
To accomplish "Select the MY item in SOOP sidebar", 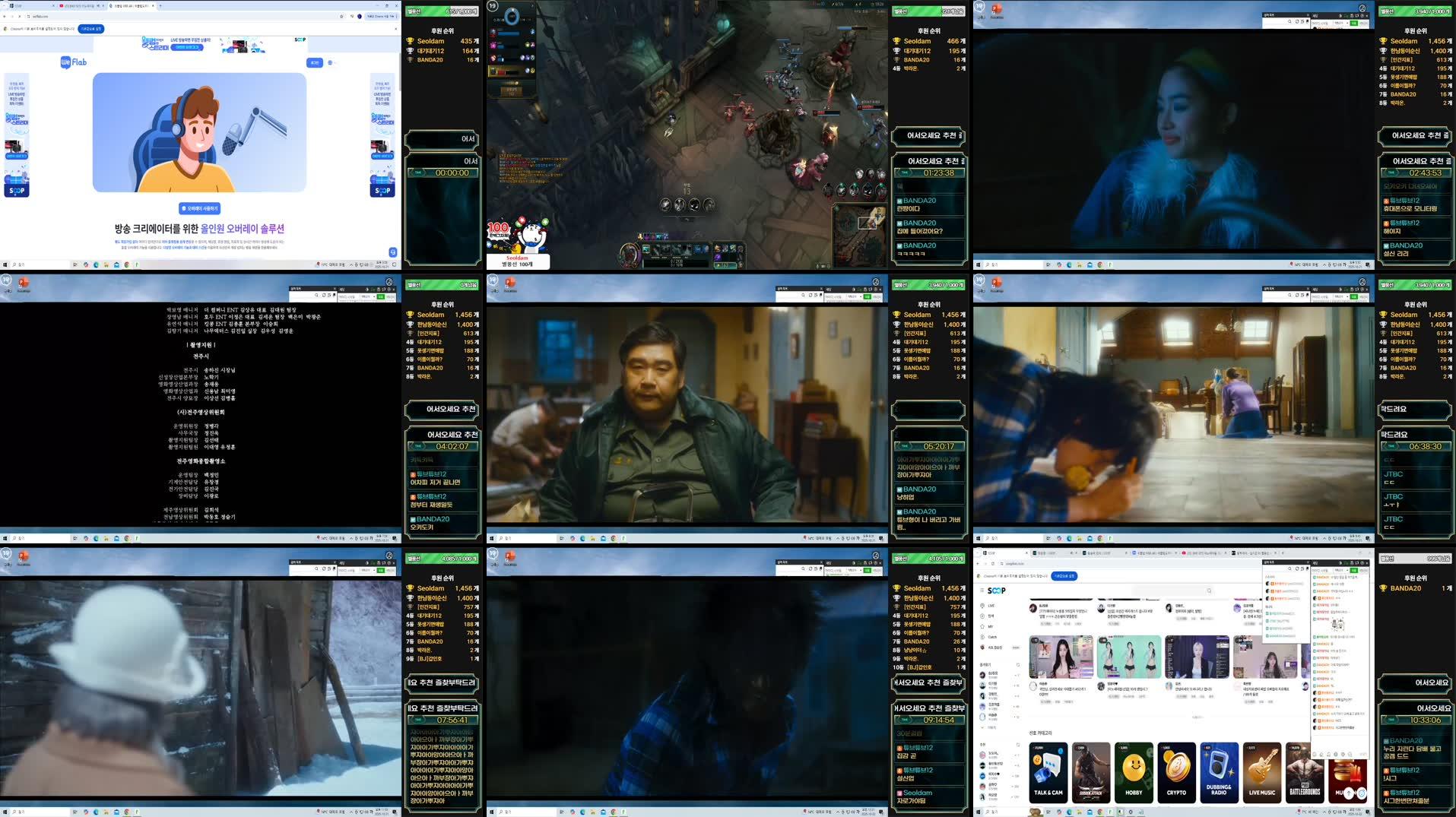I will click(x=990, y=627).
